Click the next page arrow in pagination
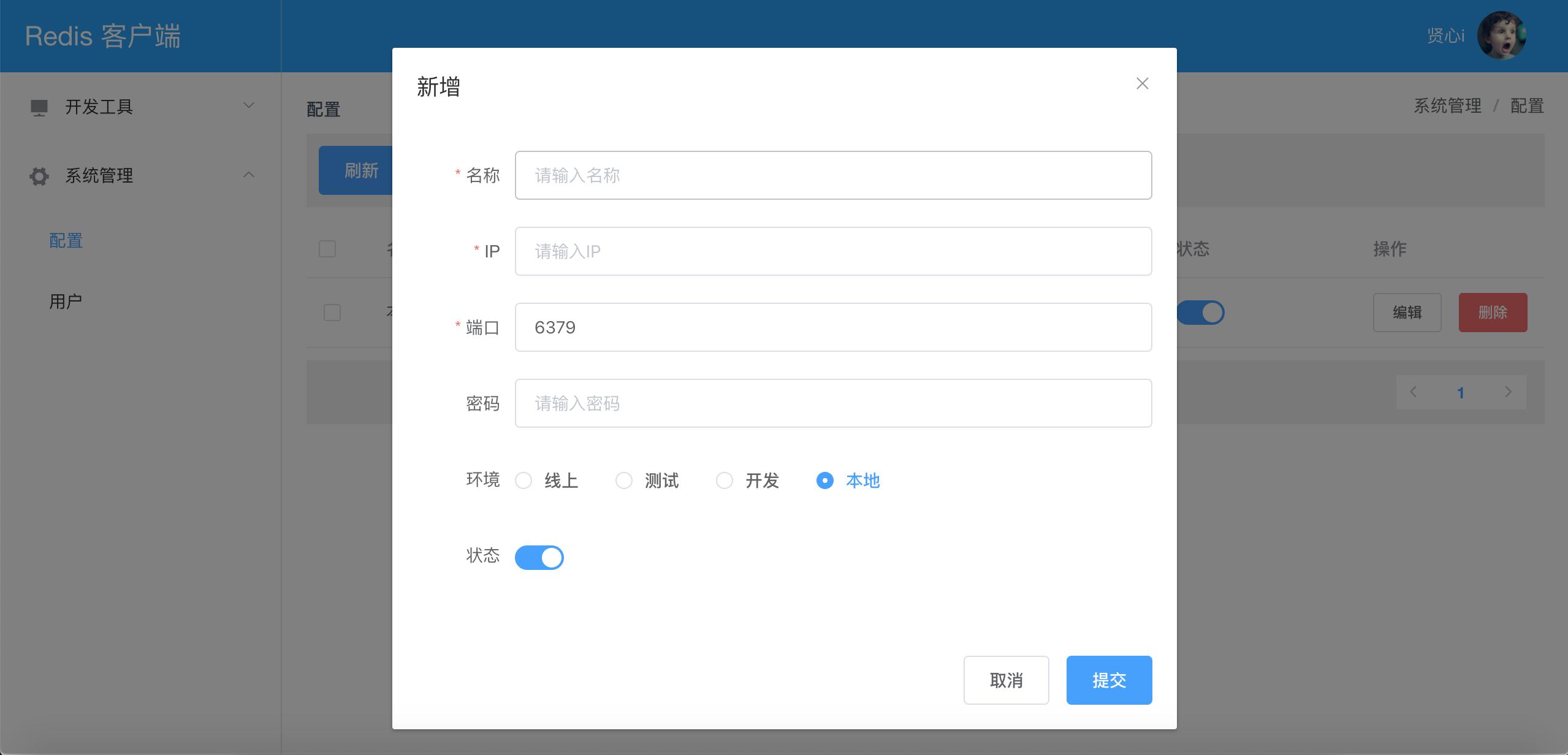Image resolution: width=1568 pixels, height=755 pixels. coord(1509,392)
